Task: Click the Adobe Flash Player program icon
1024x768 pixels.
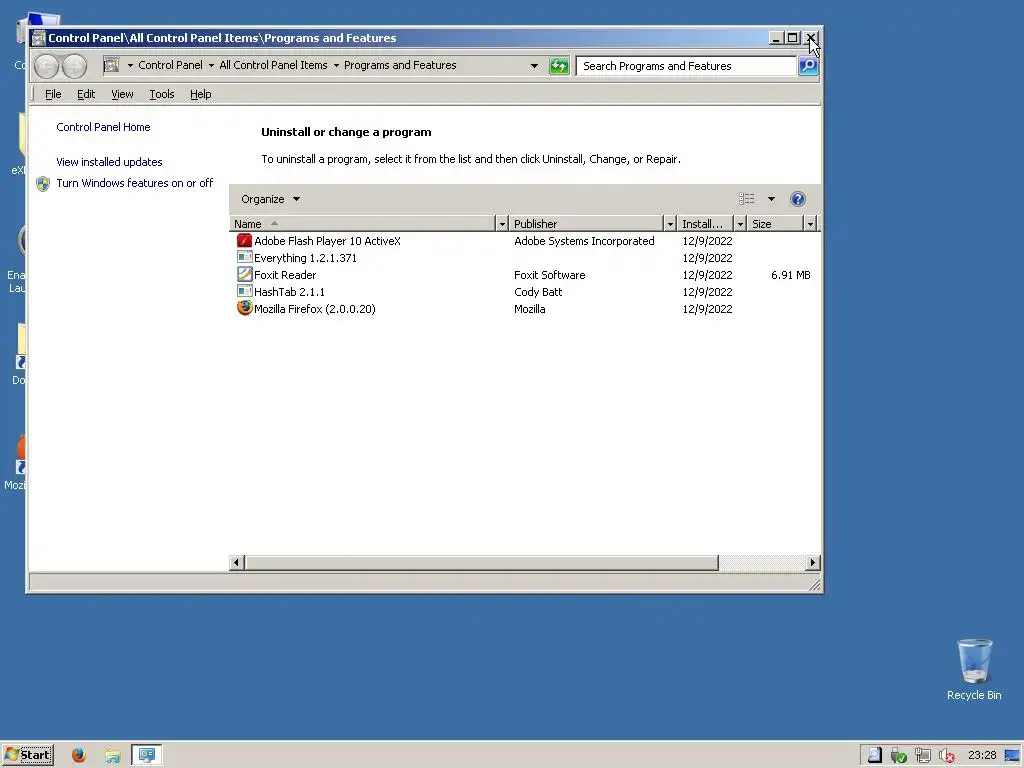Action: click(x=244, y=241)
